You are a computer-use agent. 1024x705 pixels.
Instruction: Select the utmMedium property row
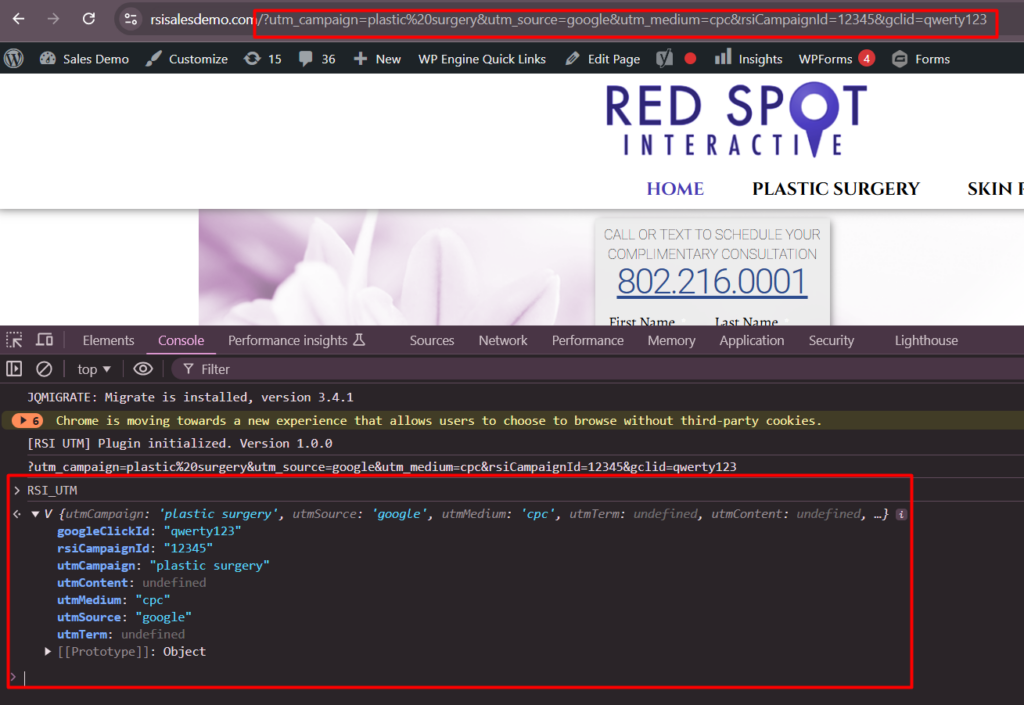pos(114,599)
